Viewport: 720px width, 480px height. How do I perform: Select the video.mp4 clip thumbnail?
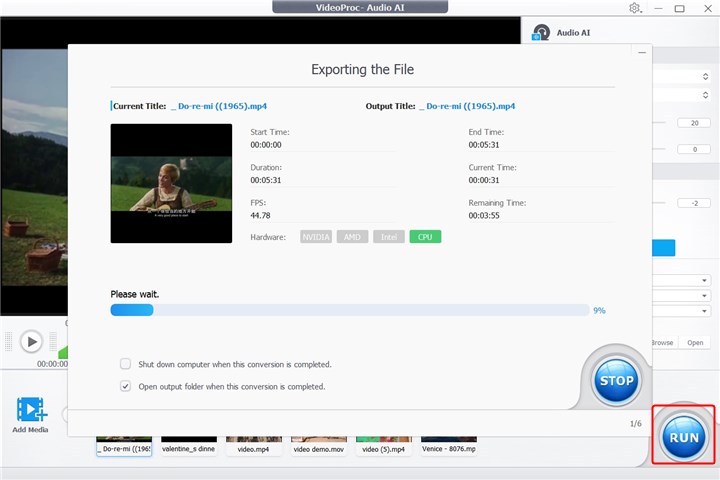(x=253, y=446)
